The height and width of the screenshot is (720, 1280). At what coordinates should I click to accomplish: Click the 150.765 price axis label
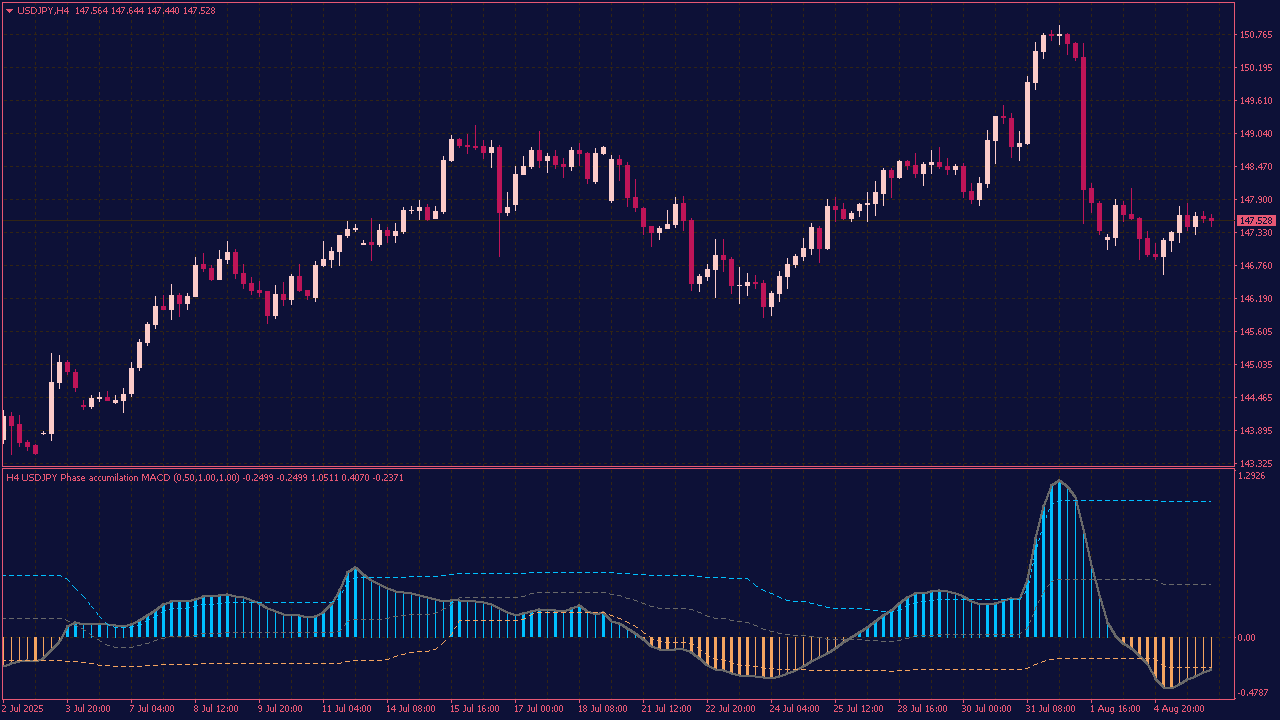click(x=1256, y=35)
